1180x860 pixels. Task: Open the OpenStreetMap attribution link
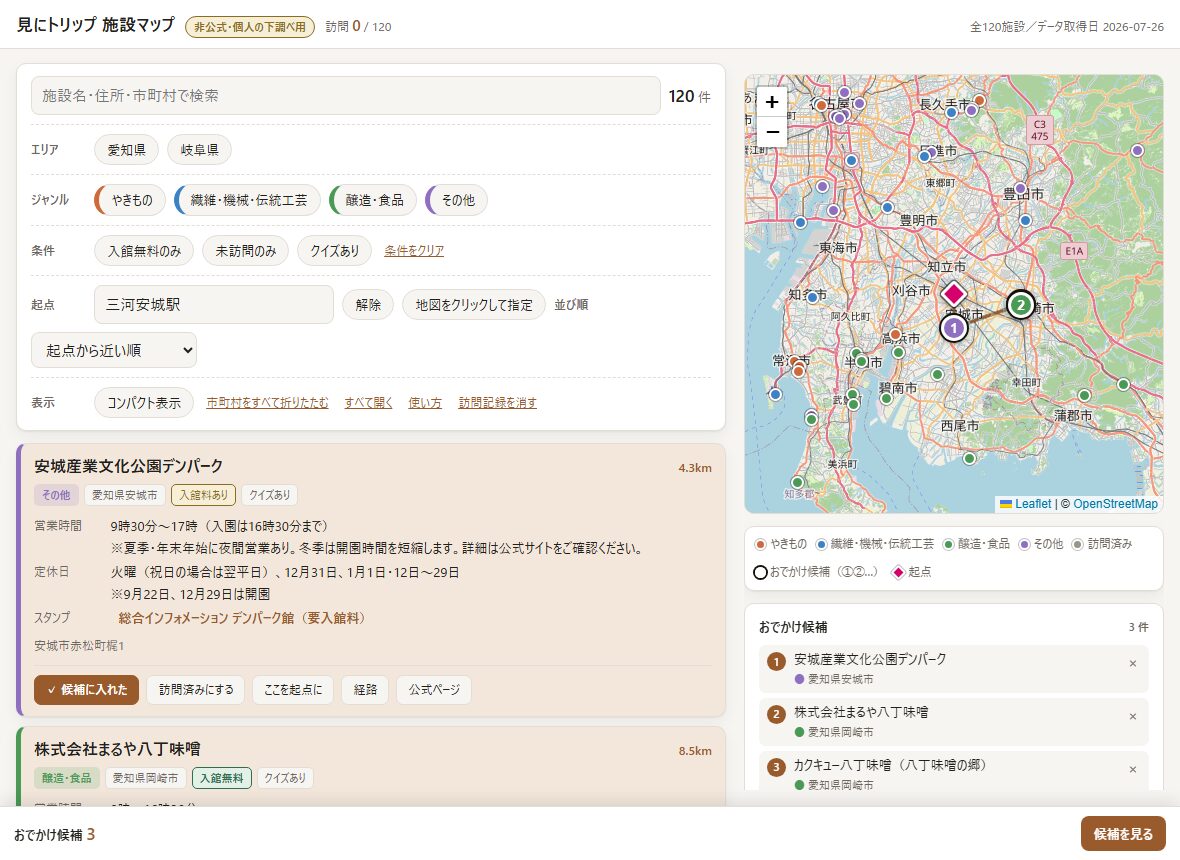point(1115,503)
